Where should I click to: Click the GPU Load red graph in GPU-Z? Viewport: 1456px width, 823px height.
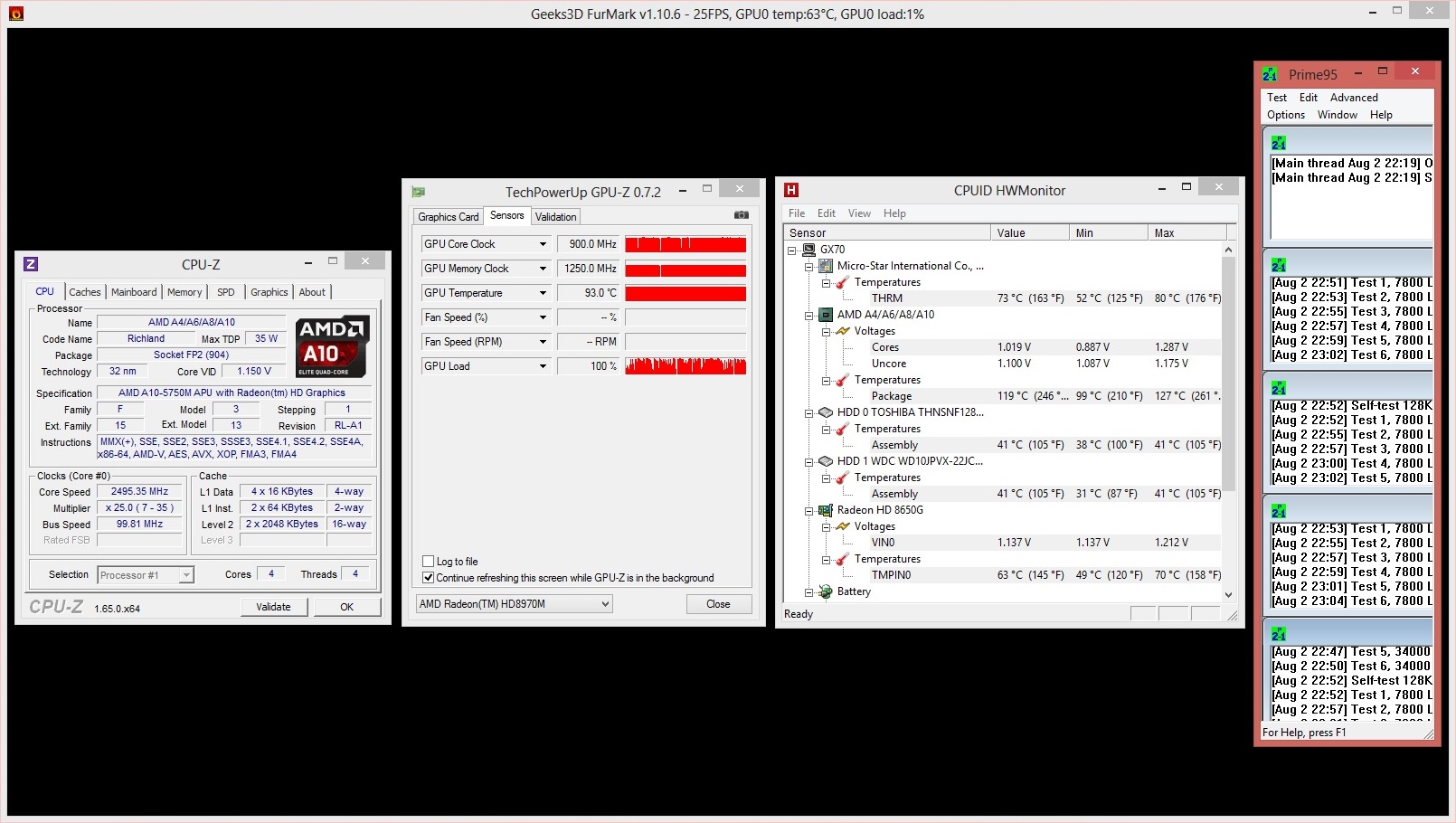click(x=685, y=366)
